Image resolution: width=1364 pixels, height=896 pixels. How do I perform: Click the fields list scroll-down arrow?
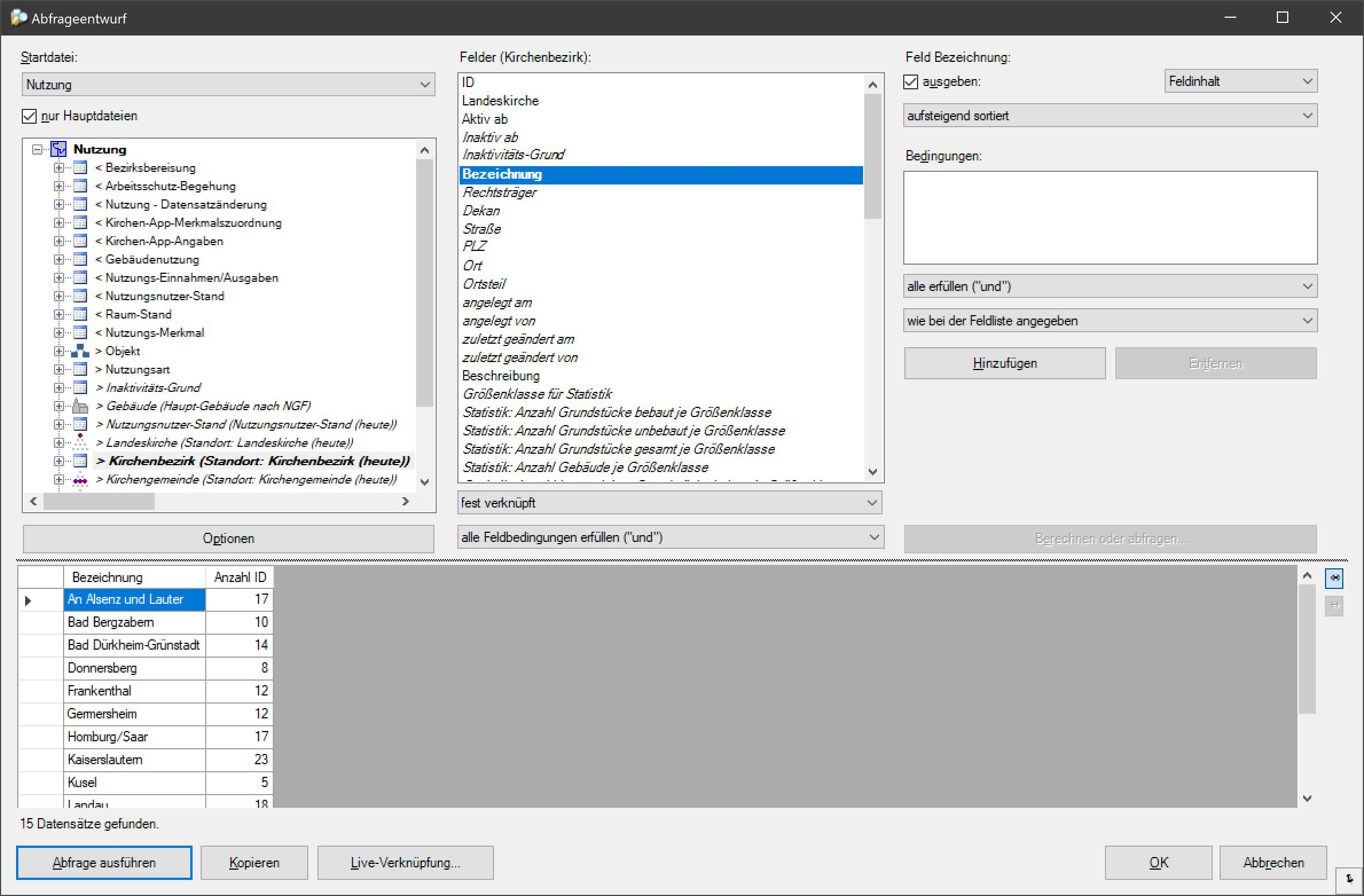[873, 472]
